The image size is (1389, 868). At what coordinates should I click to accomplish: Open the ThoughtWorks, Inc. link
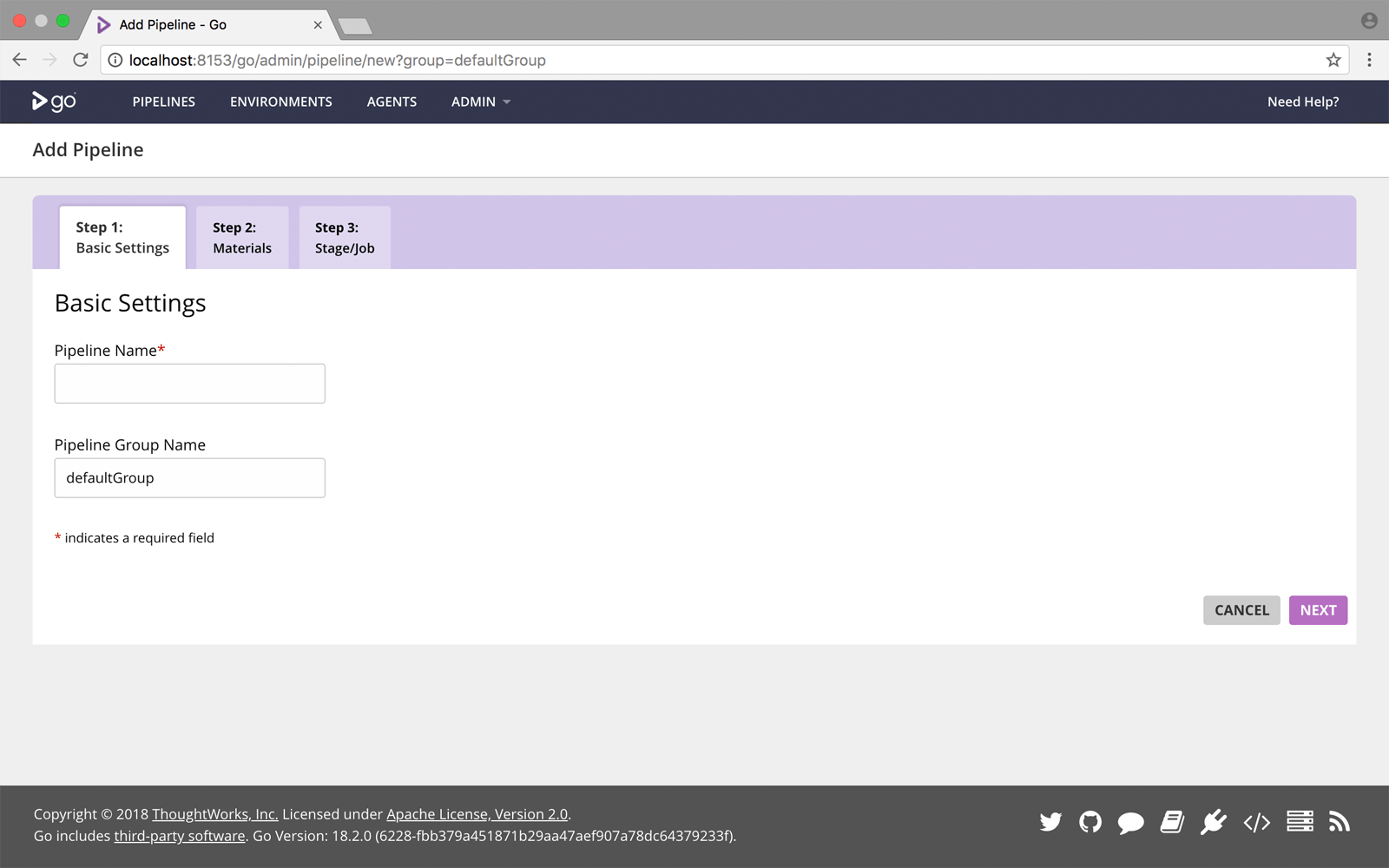[x=215, y=814]
